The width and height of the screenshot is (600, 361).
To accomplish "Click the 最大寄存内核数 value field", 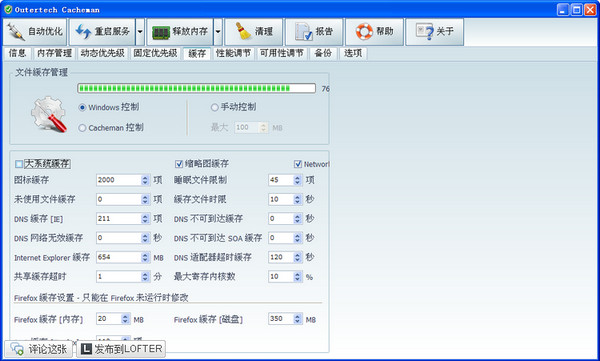I will 281,276.
